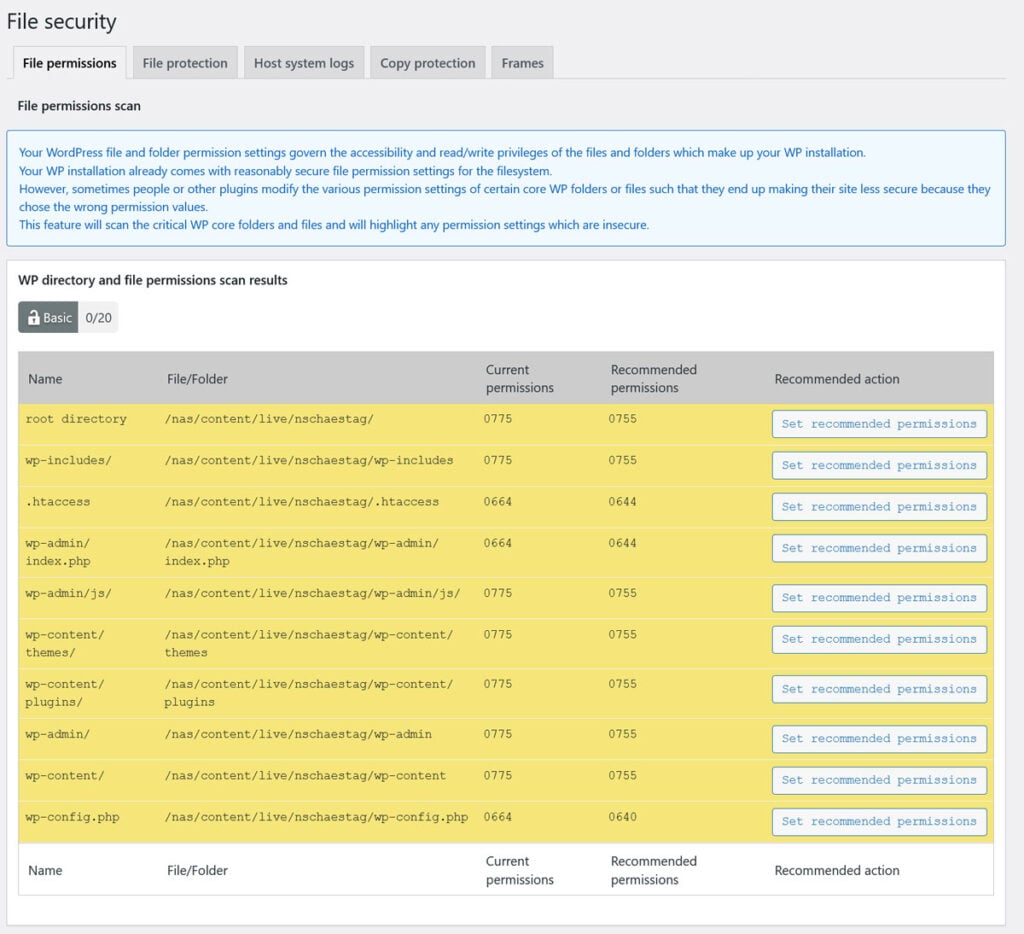Switch to the File permissions tab
This screenshot has width=1024, height=934.
tap(68, 62)
